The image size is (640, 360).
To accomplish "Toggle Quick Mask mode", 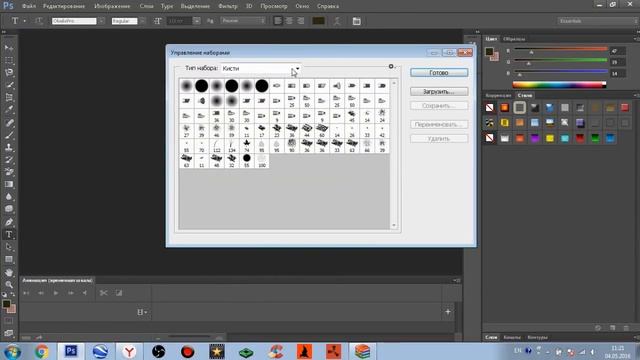I will (x=9, y=321).
